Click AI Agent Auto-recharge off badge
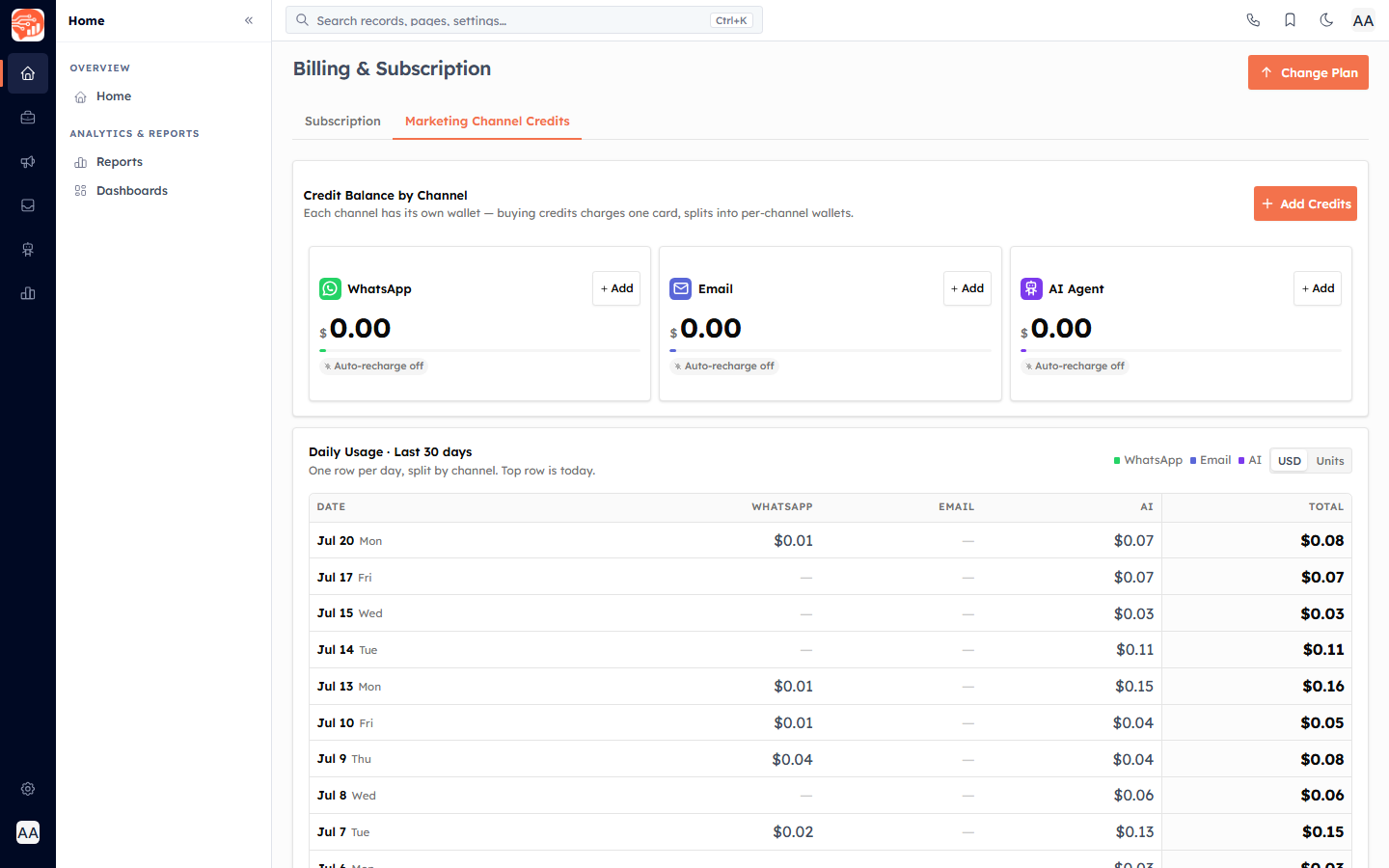The image size is (1389, 868). [x=1075, y=366]
